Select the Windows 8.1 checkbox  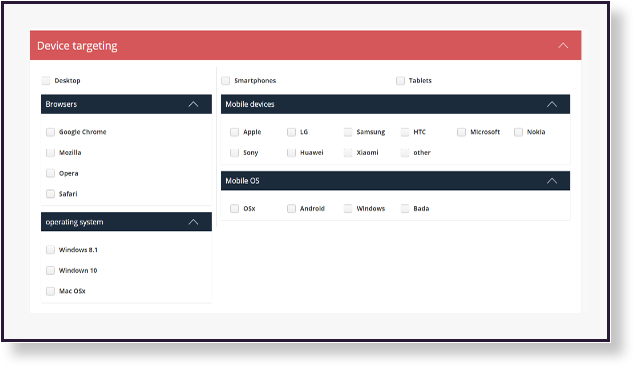[50, 250]
